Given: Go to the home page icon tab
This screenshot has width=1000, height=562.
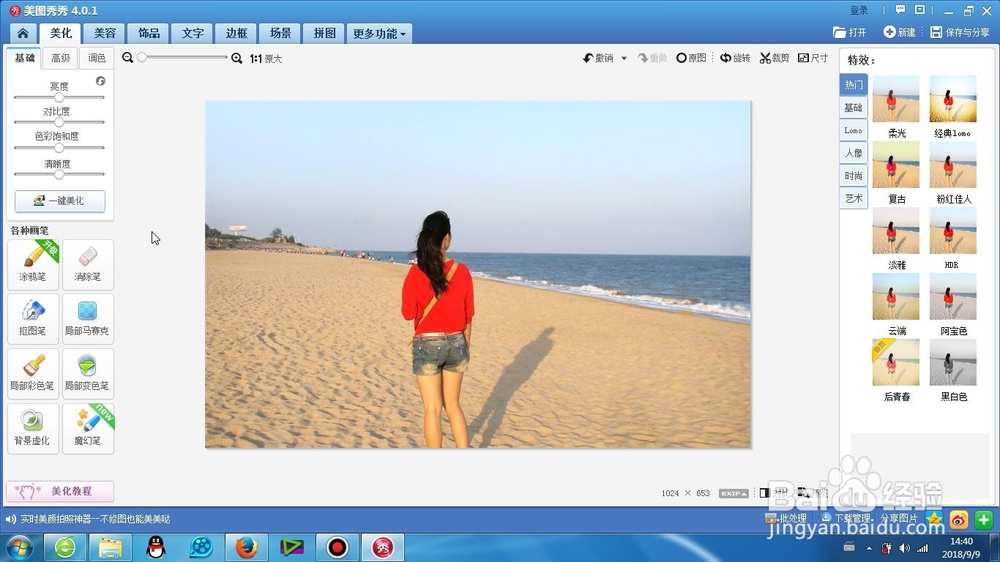Looking at the screenshot, I should tap(23, 33).
